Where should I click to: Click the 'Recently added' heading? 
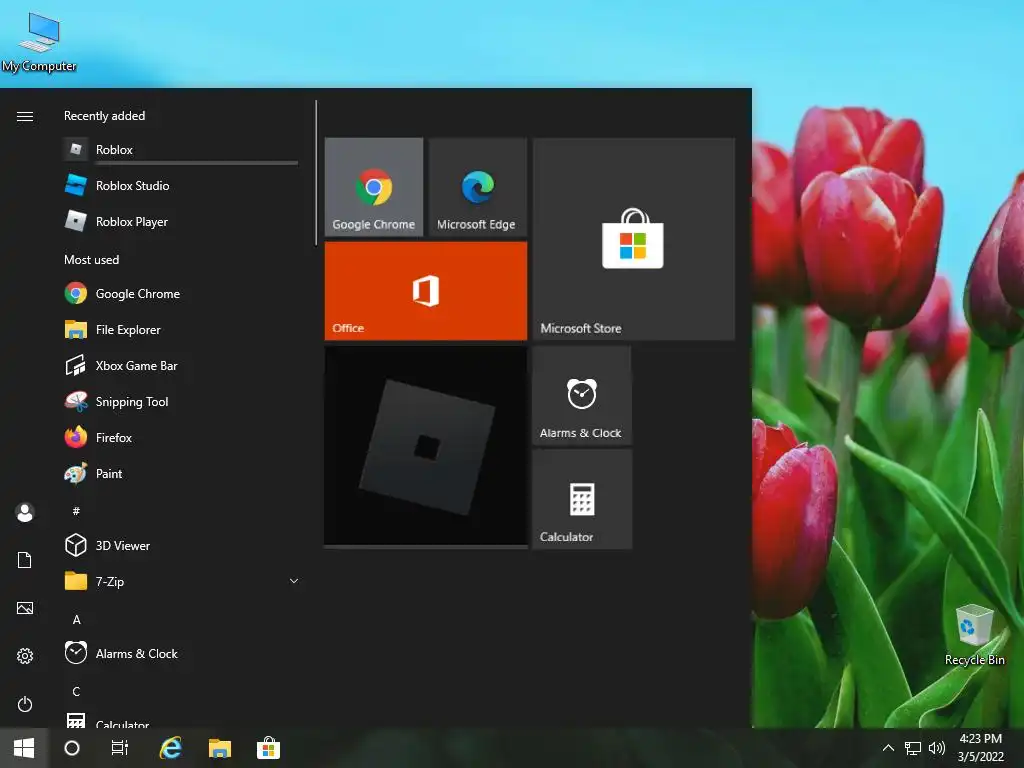click(x=104, y=116)
